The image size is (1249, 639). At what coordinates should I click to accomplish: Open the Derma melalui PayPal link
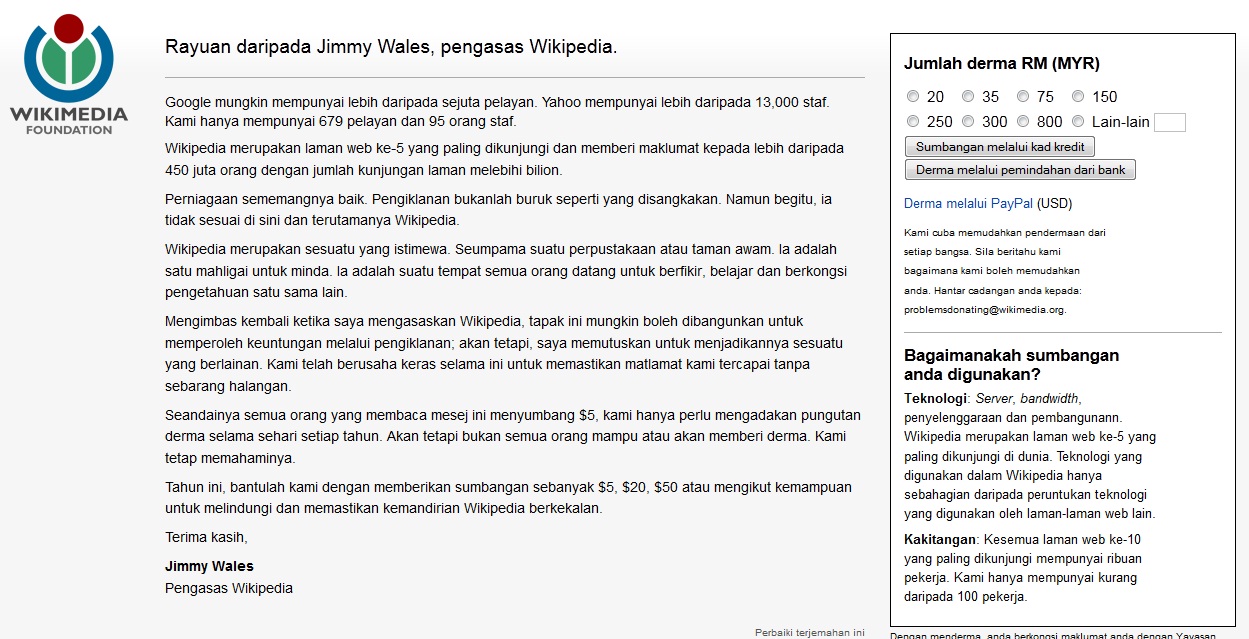pos(968,204)
